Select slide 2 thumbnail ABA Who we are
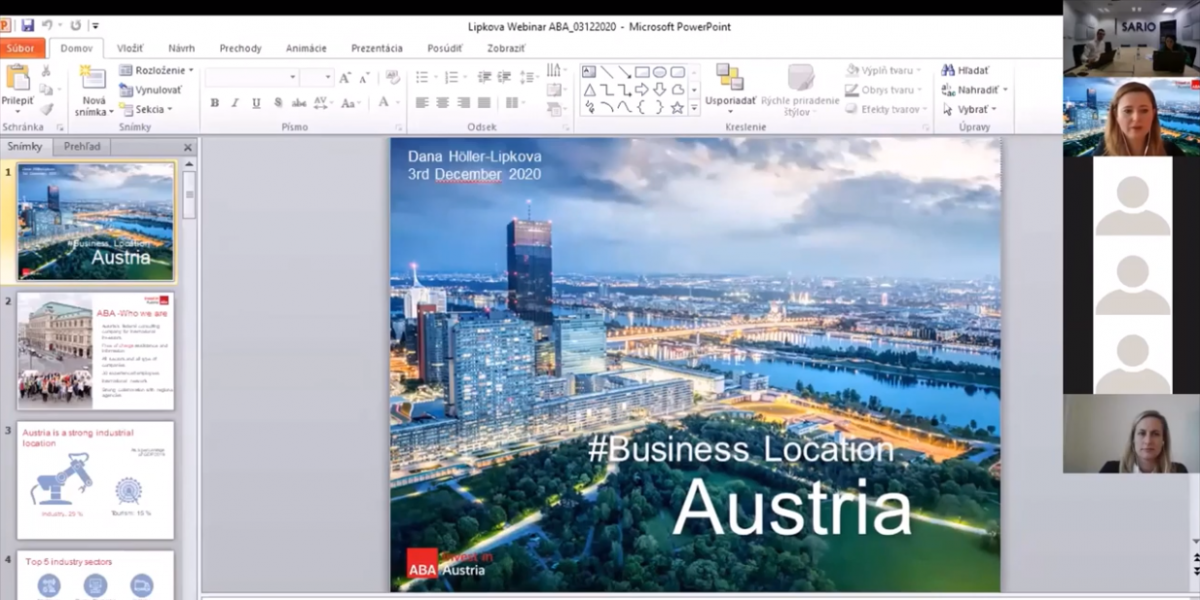 (95, 351)
